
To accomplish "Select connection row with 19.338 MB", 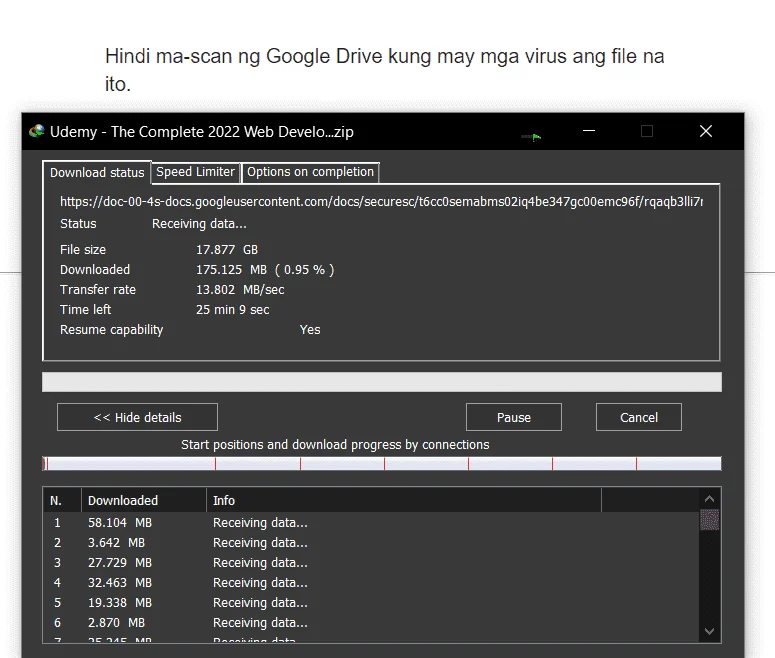I will pos(371,603).
